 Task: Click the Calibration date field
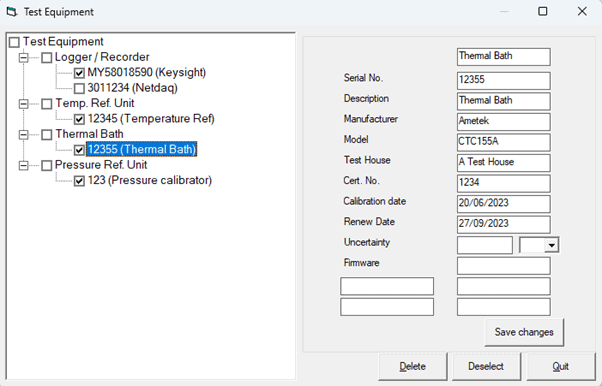[x=504, y=204]
